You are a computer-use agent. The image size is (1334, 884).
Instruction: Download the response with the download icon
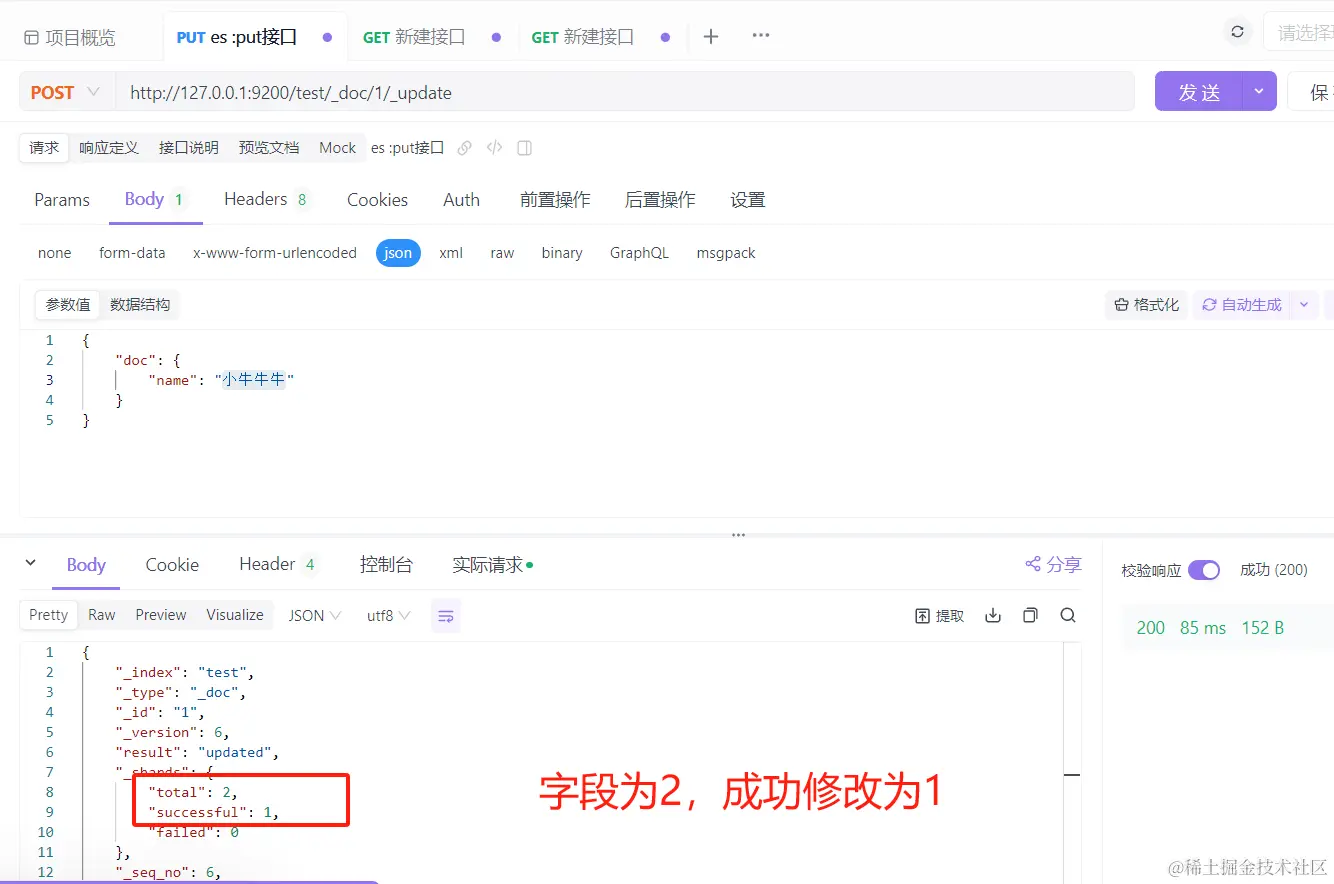(x=993, y=615)
